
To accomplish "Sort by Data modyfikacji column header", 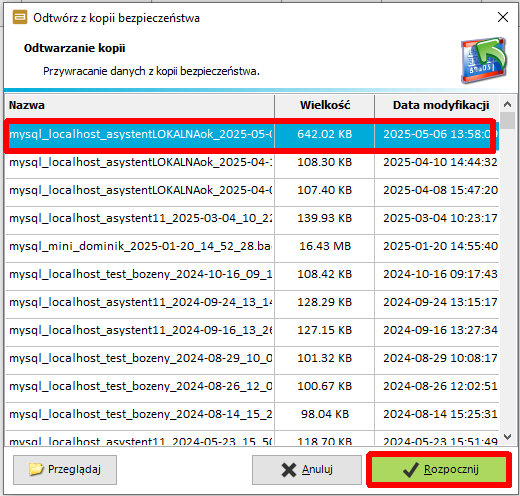I will (437, 106).
